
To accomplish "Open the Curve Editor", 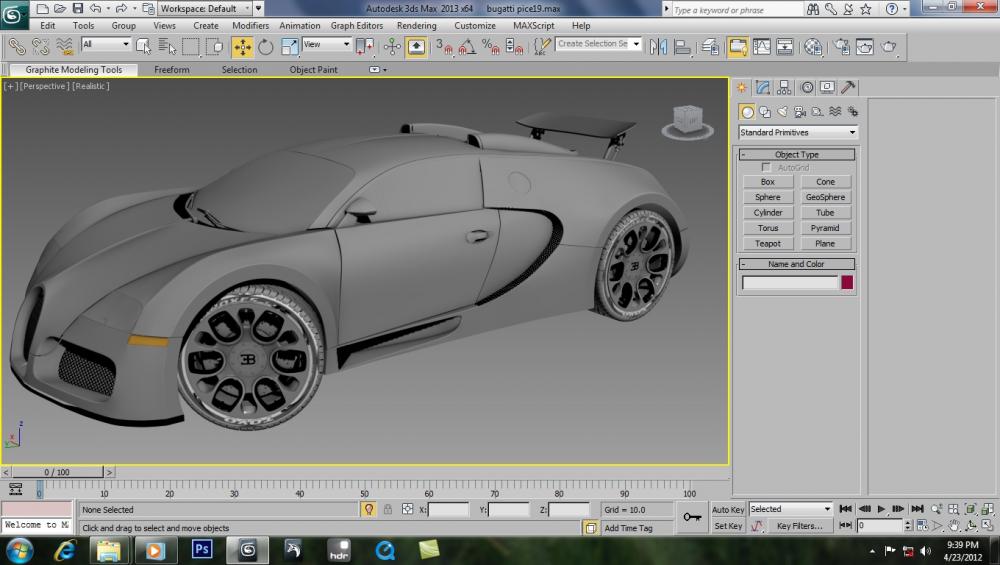I will (761, 47).
